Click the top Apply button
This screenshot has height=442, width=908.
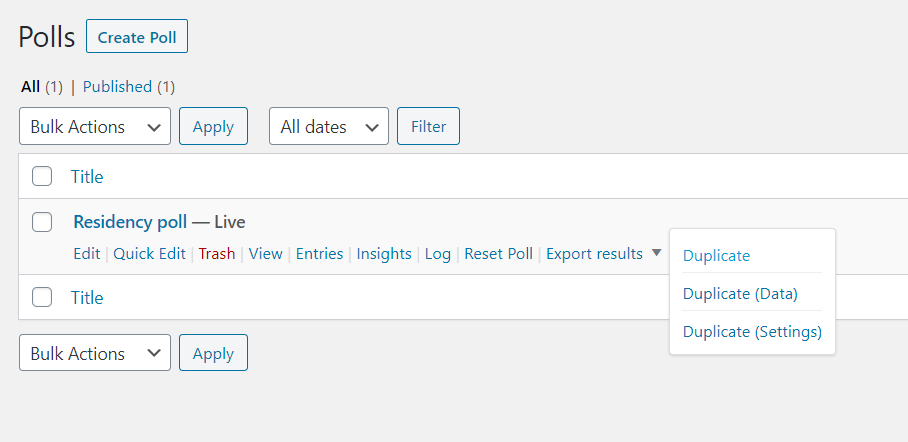(x=213, y=126)
